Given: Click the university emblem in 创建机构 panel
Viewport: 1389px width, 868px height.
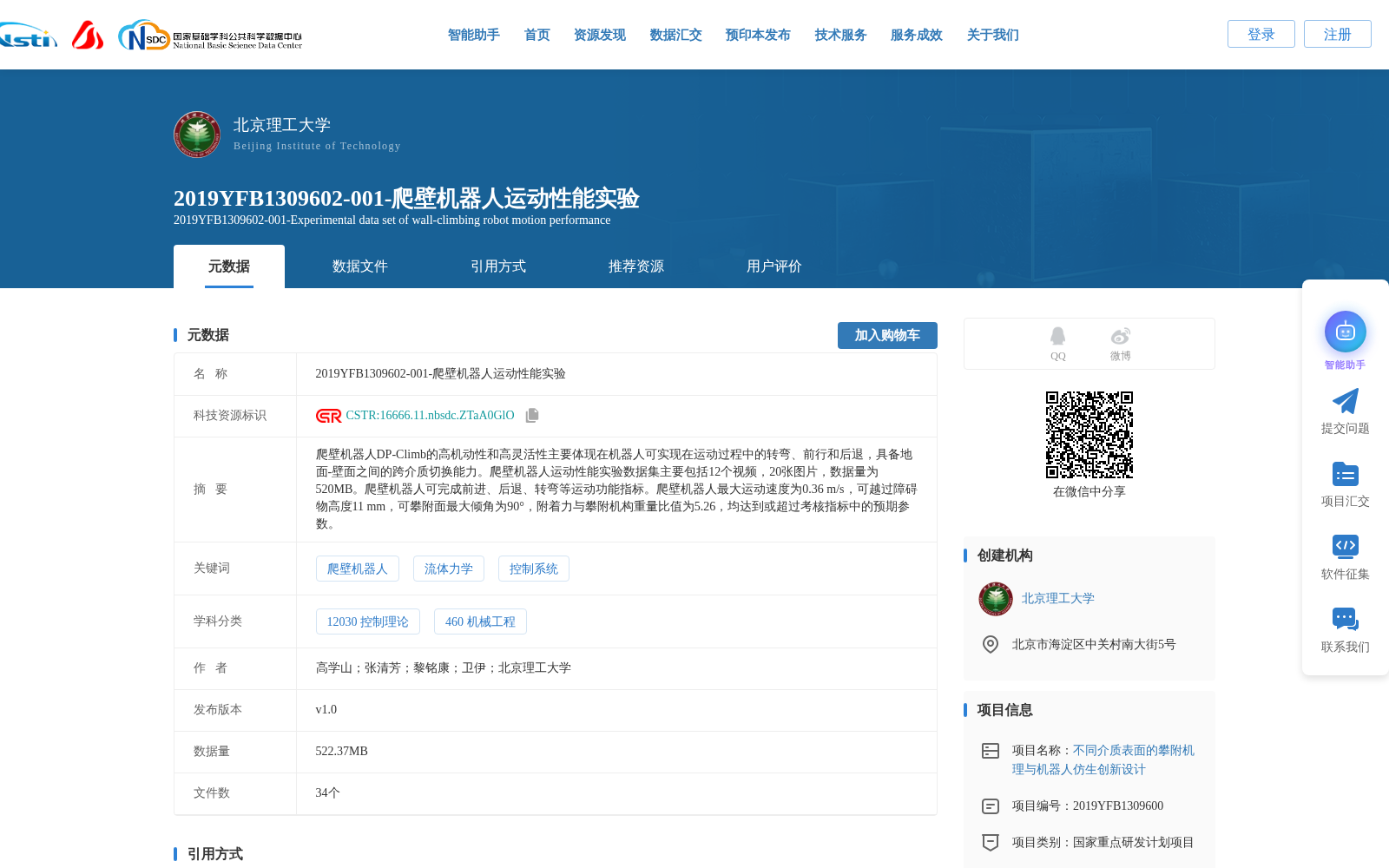Looking at the screenshot, I should pyautogui.click(x=996, y=599).
